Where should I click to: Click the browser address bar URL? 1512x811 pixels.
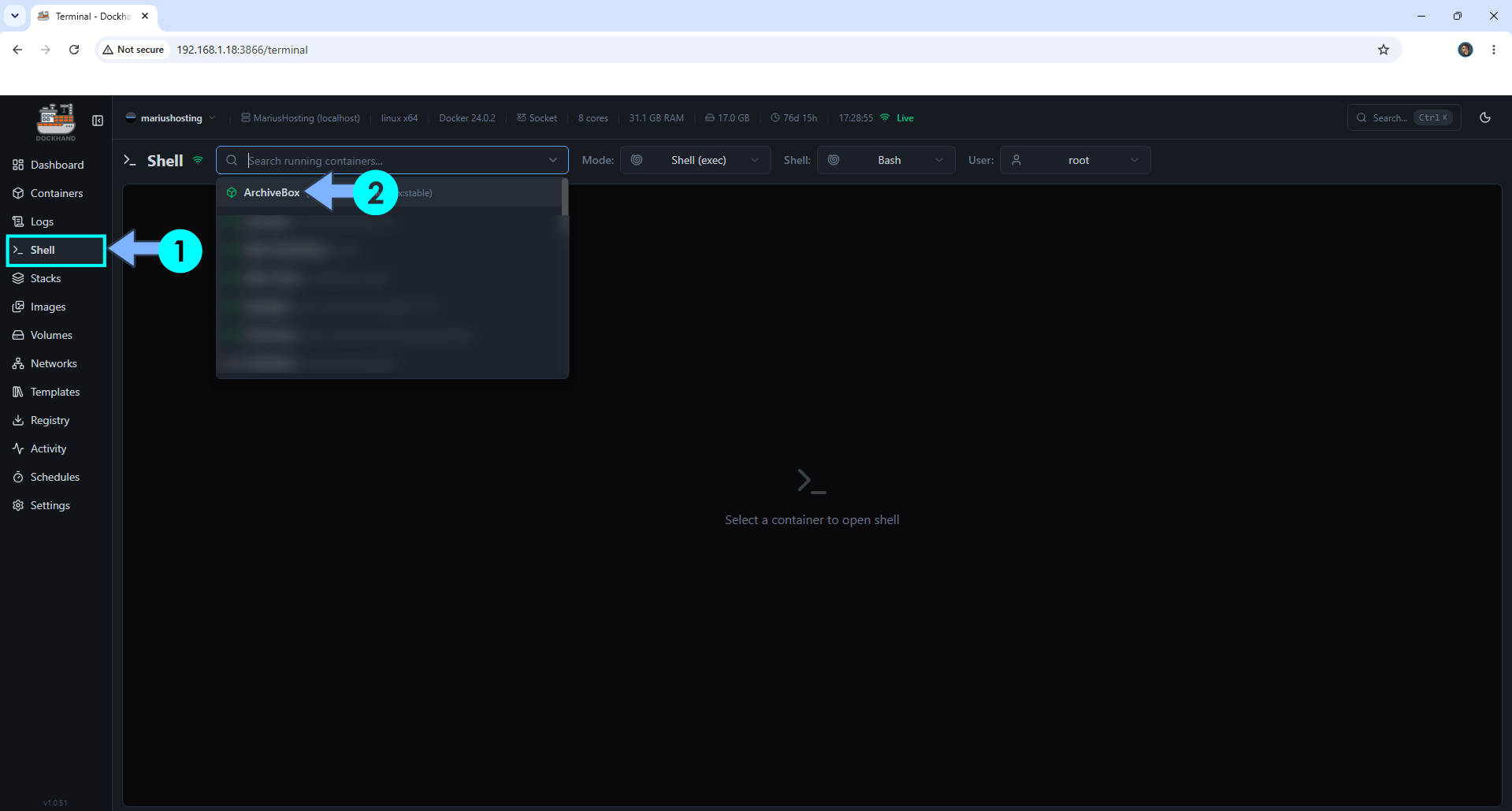[242, 50]
